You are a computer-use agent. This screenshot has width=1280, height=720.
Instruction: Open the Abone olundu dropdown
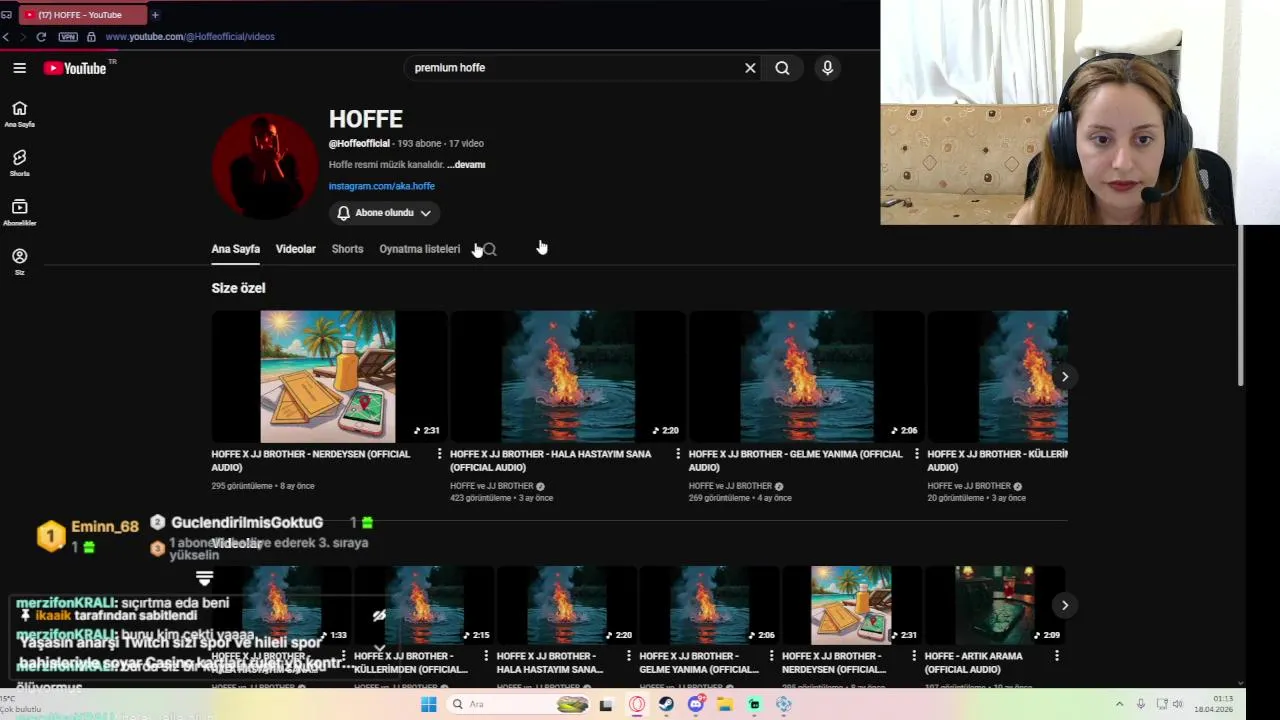tap(384, 213)
